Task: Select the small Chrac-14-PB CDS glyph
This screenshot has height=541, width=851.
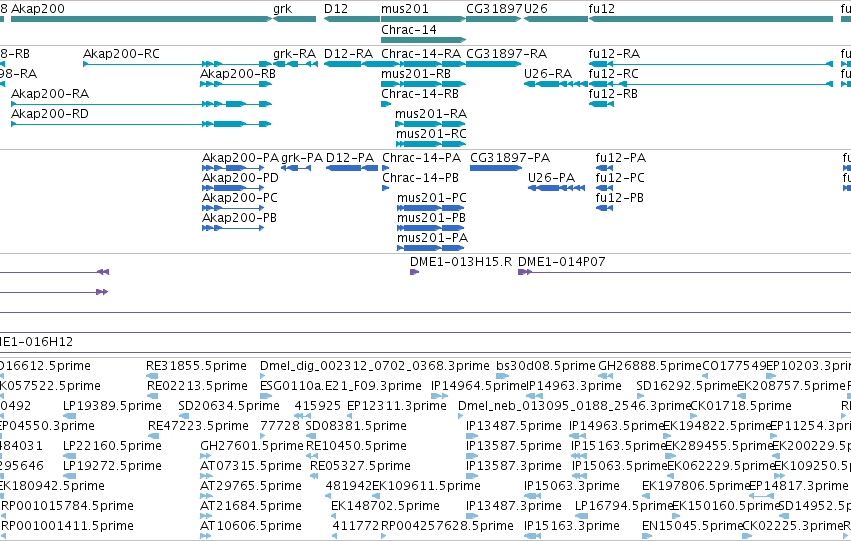Action: click(385, 188)
